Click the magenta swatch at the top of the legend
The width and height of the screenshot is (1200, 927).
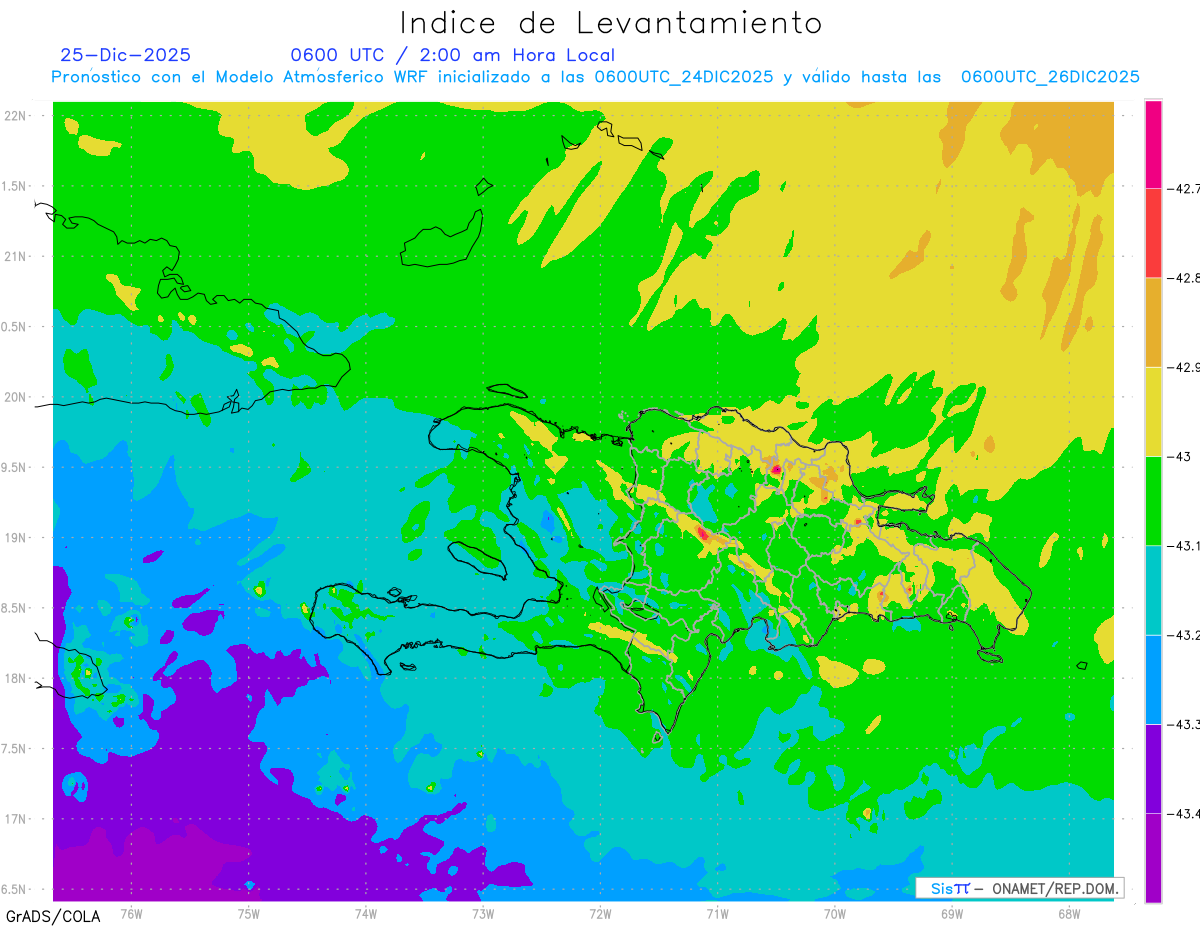click(x=1153, y=144)
